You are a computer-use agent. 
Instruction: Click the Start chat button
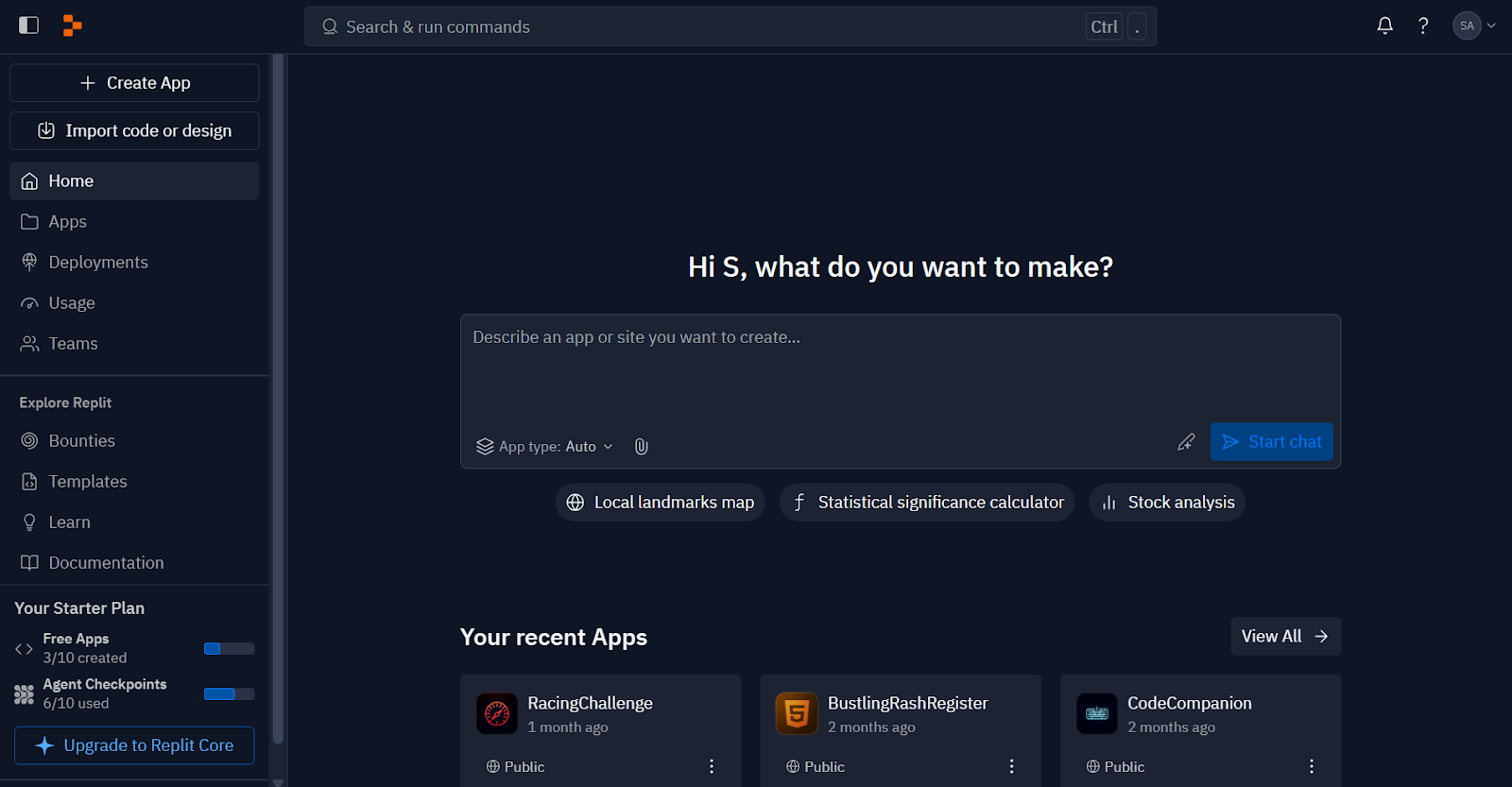[1271, 441]
